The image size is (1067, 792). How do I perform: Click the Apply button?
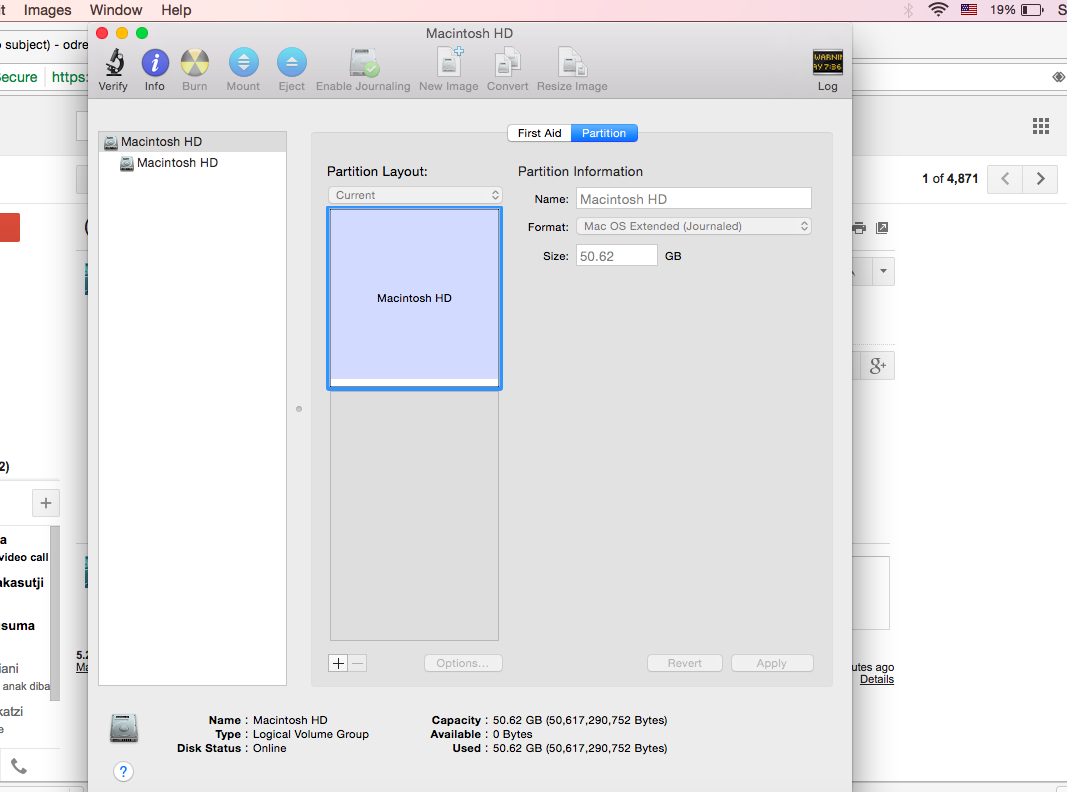[x=772, y=663]
